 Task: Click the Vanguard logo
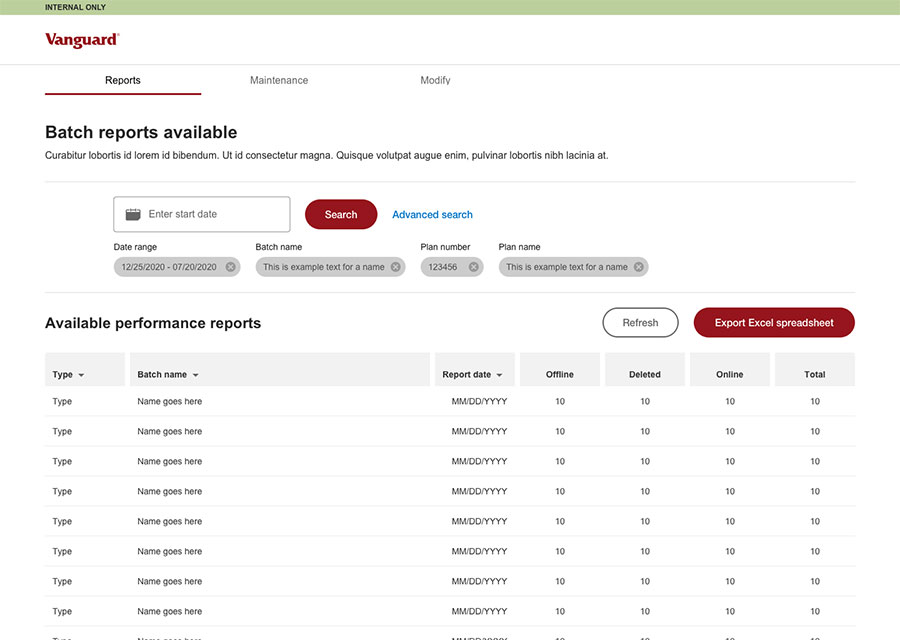click(82, 40)
